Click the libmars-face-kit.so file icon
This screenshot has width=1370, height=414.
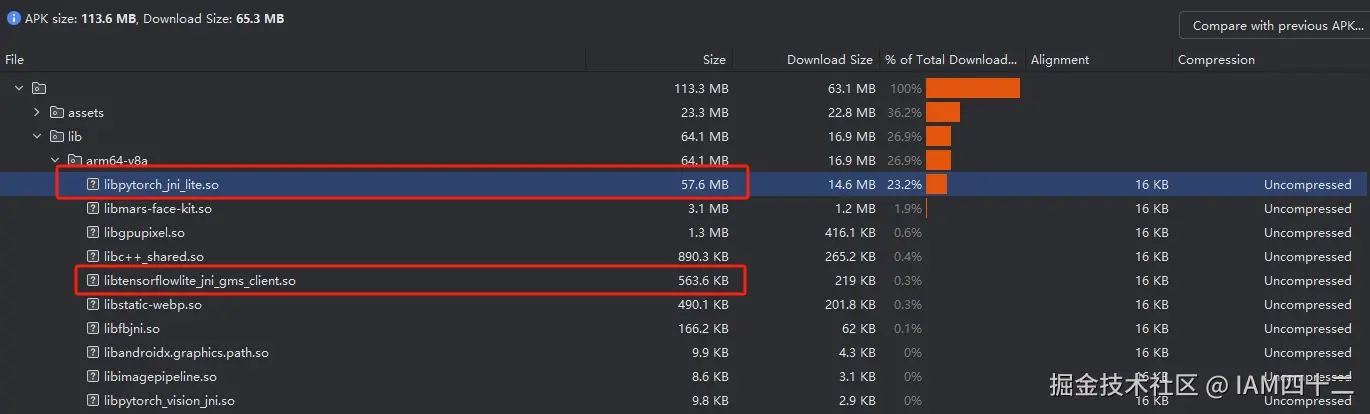[x=93, y=209]
